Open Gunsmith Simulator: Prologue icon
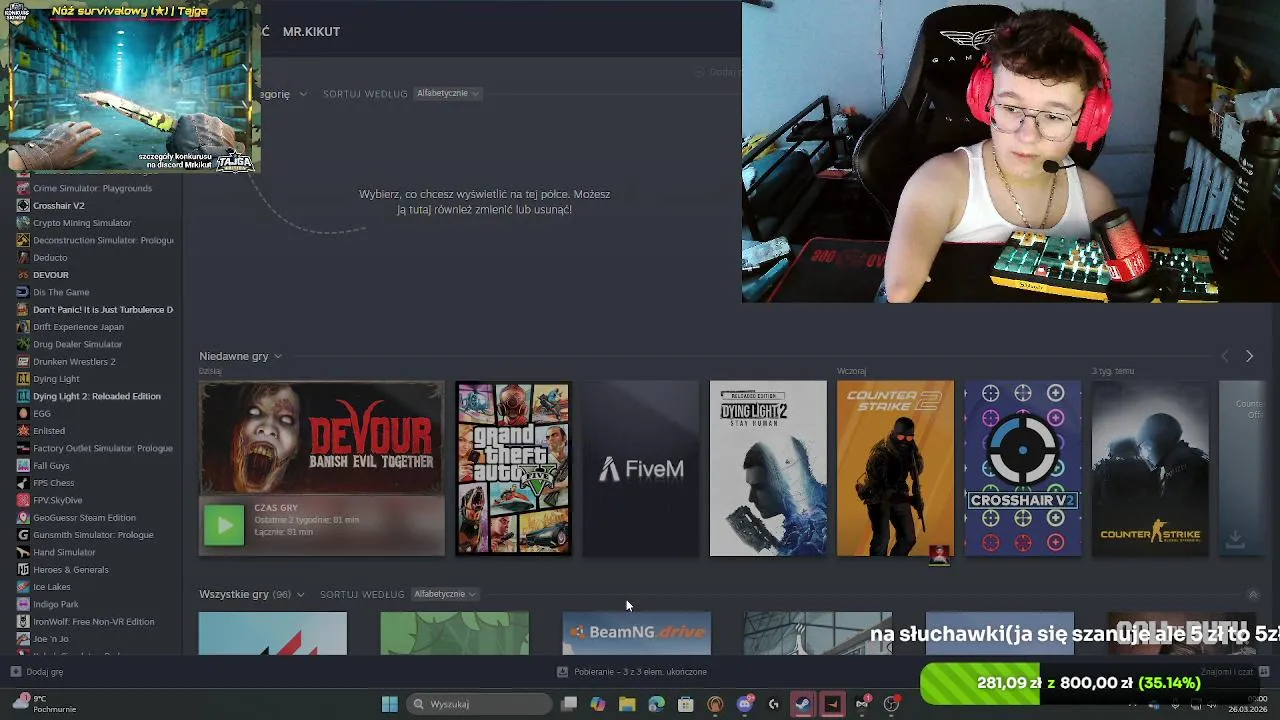The image size is (1280, 720). (x=23, y=535)
